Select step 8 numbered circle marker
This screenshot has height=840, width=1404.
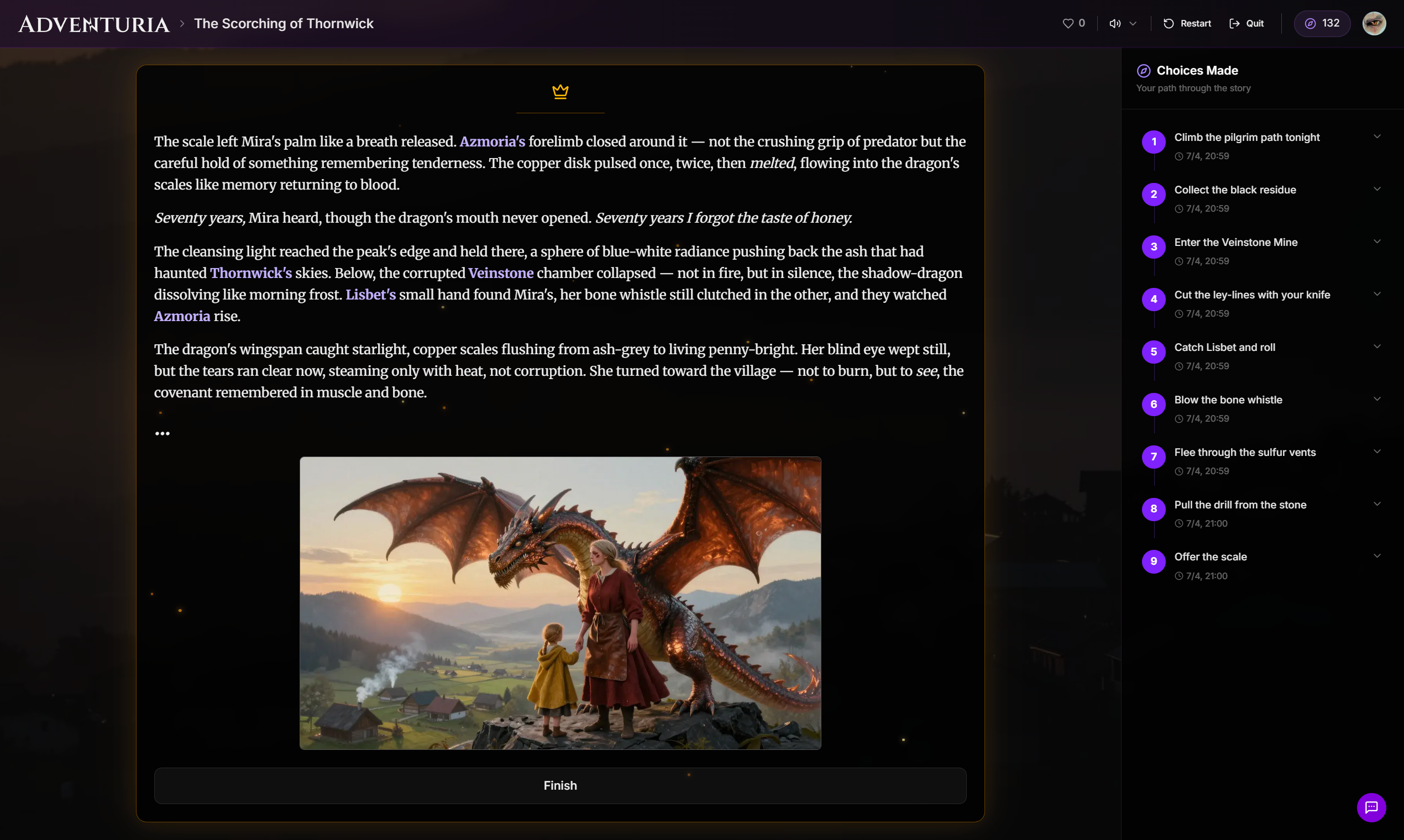coord(1153,509)
